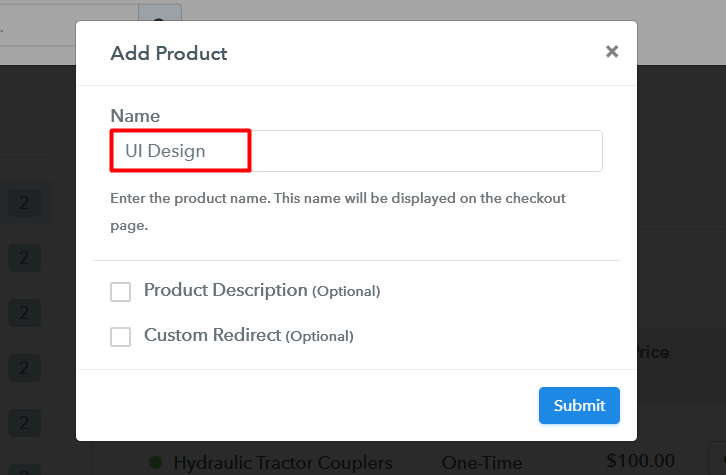Close the Add Product dialog
This screenshot has width=726, height=475.
[x=612, y=52]
